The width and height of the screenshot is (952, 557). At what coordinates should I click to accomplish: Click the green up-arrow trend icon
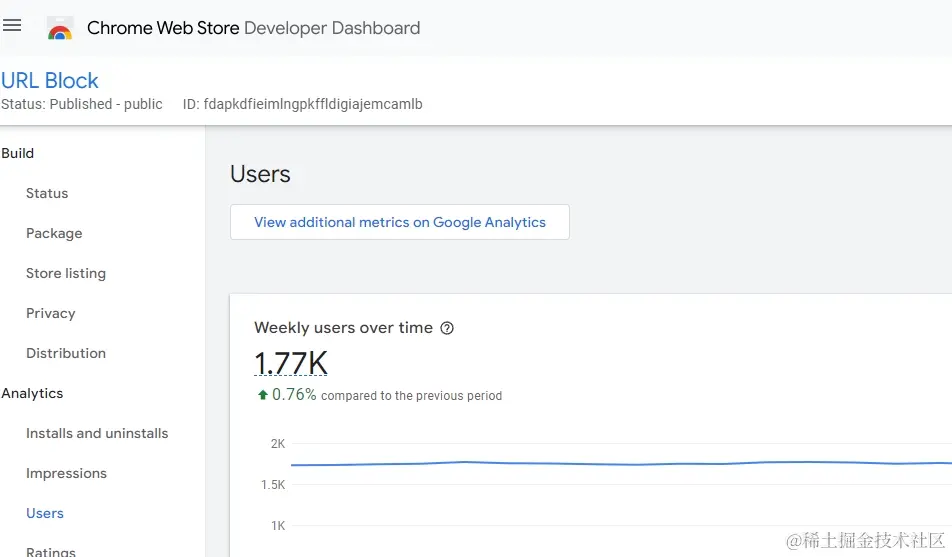pos(263,395)
